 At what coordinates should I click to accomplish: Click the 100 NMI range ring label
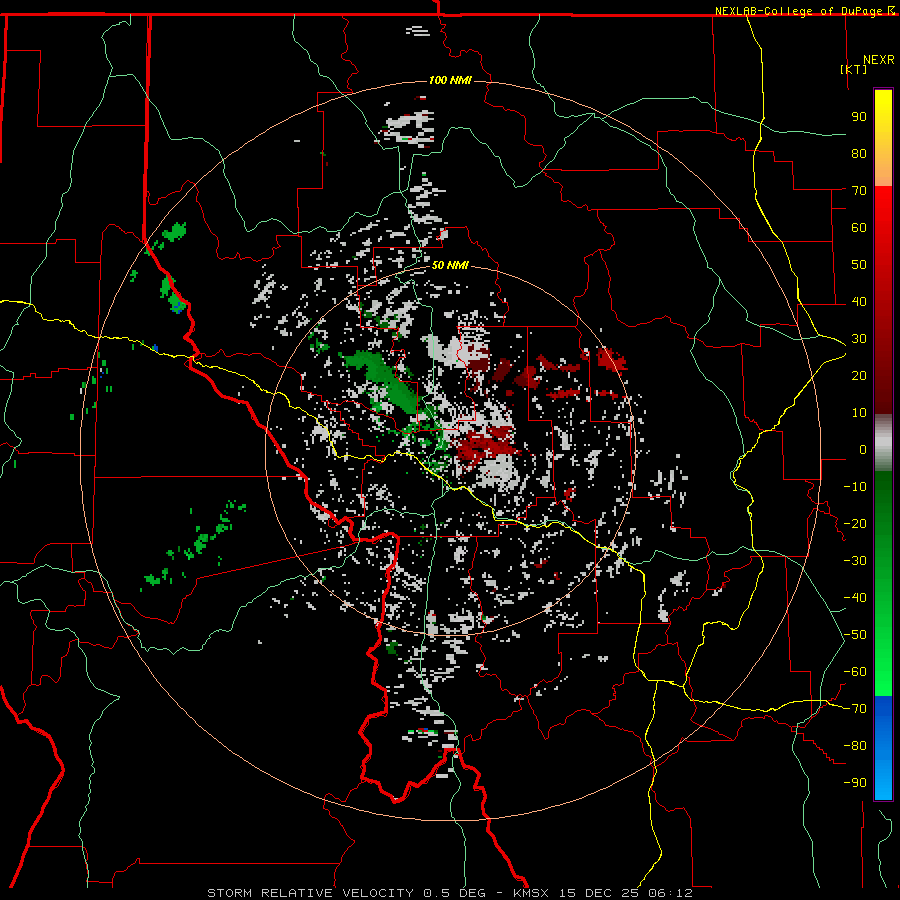click(449, 80)
